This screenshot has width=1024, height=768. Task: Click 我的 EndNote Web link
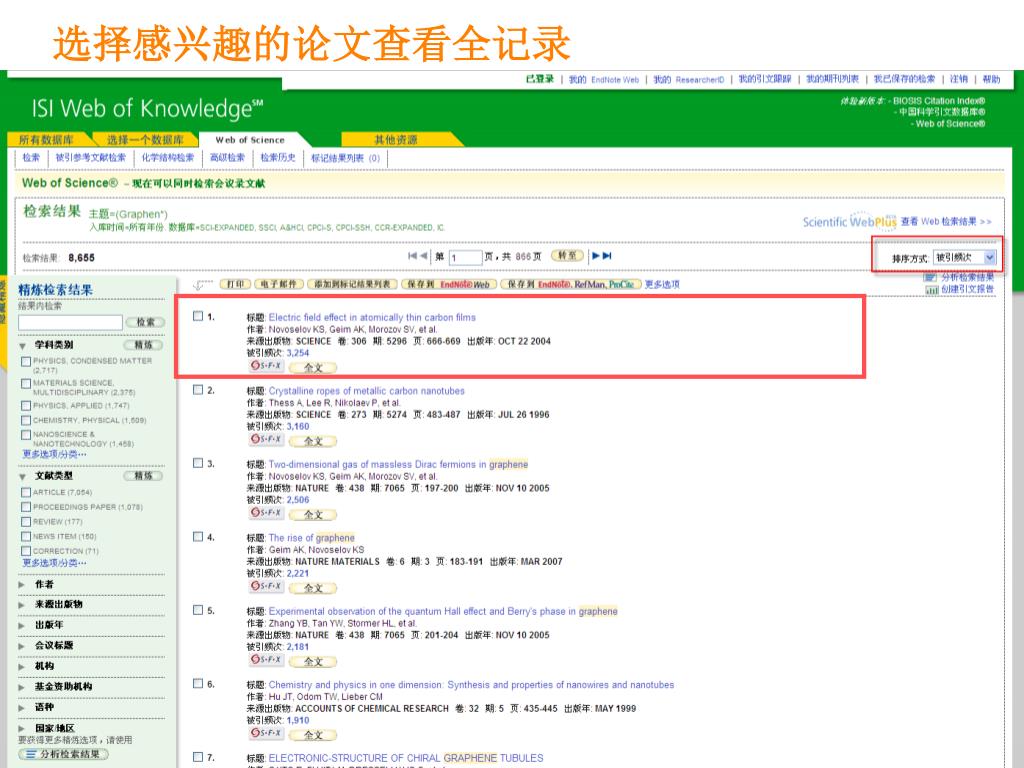(604, 80)
